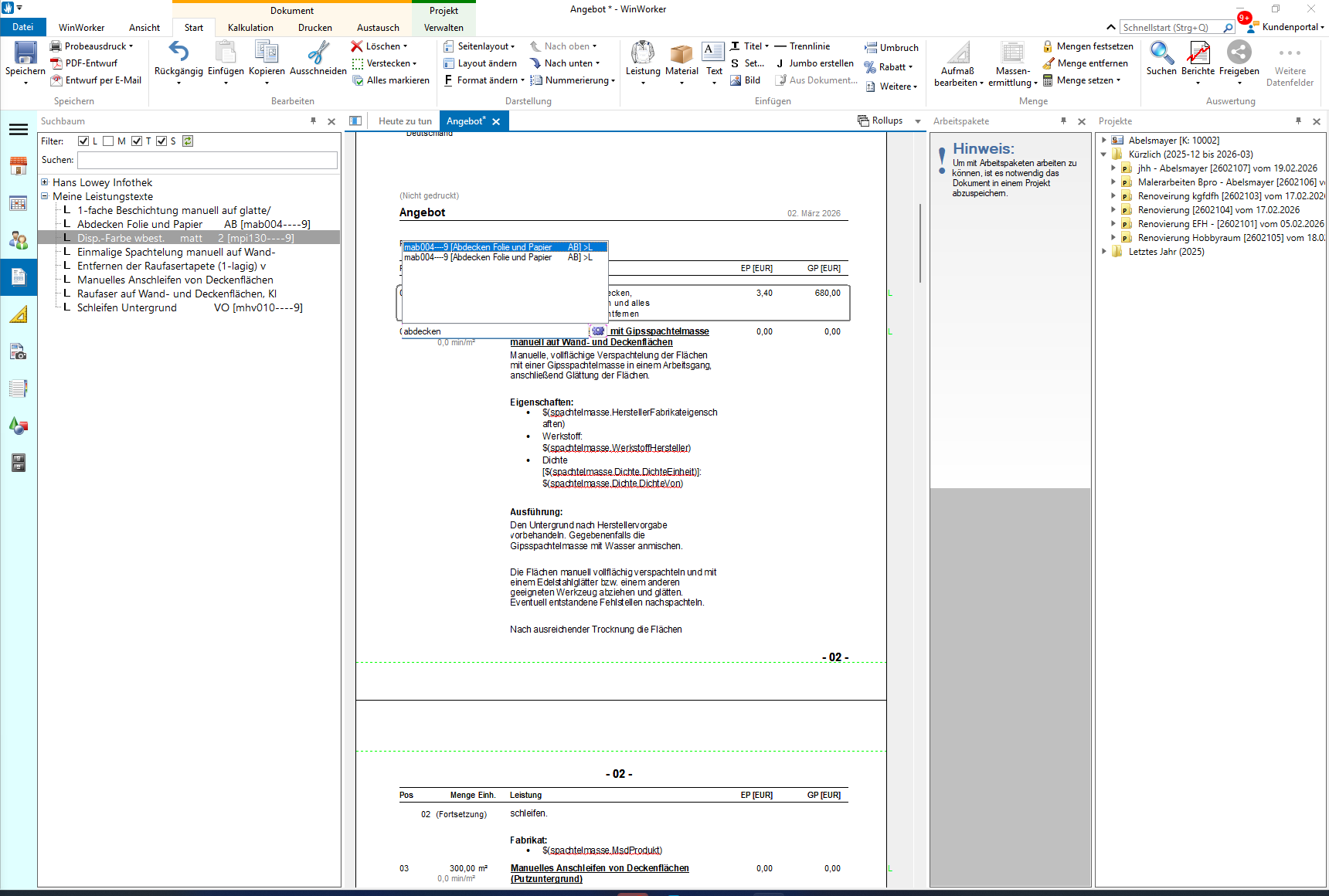Enable the M filter checkbox
Image resolution: width=1329 pixels, height=896 pixels.
point(108,141)
